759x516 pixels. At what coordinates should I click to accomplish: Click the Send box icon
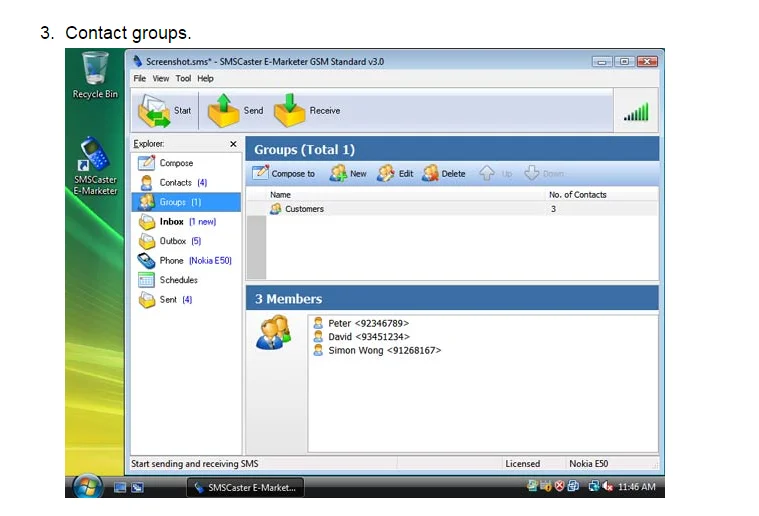point(223,110)
